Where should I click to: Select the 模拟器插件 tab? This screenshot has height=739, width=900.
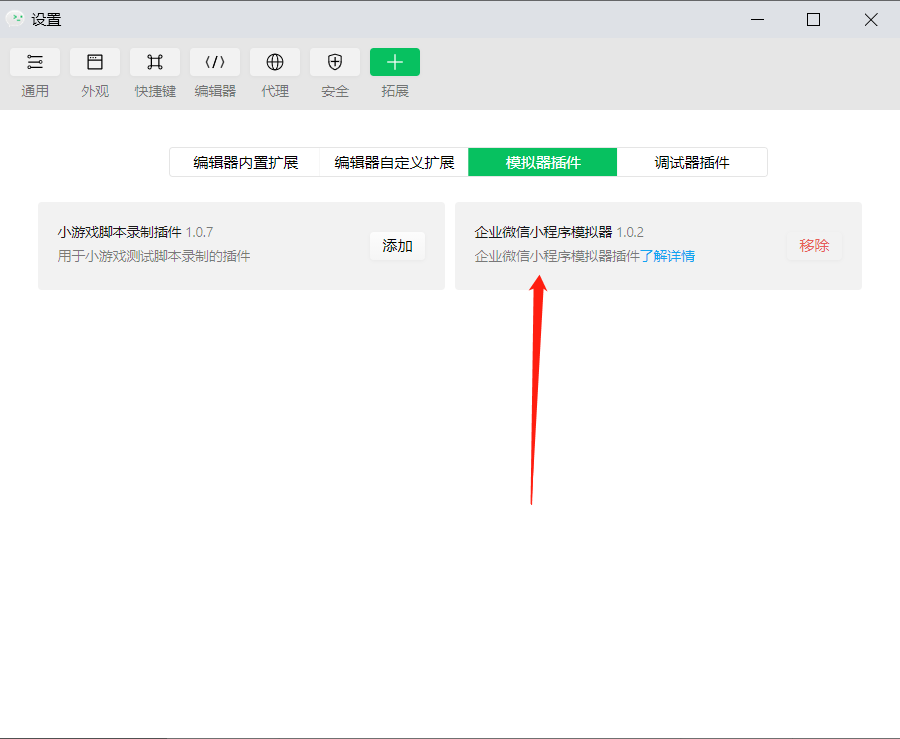click(542, 162)
